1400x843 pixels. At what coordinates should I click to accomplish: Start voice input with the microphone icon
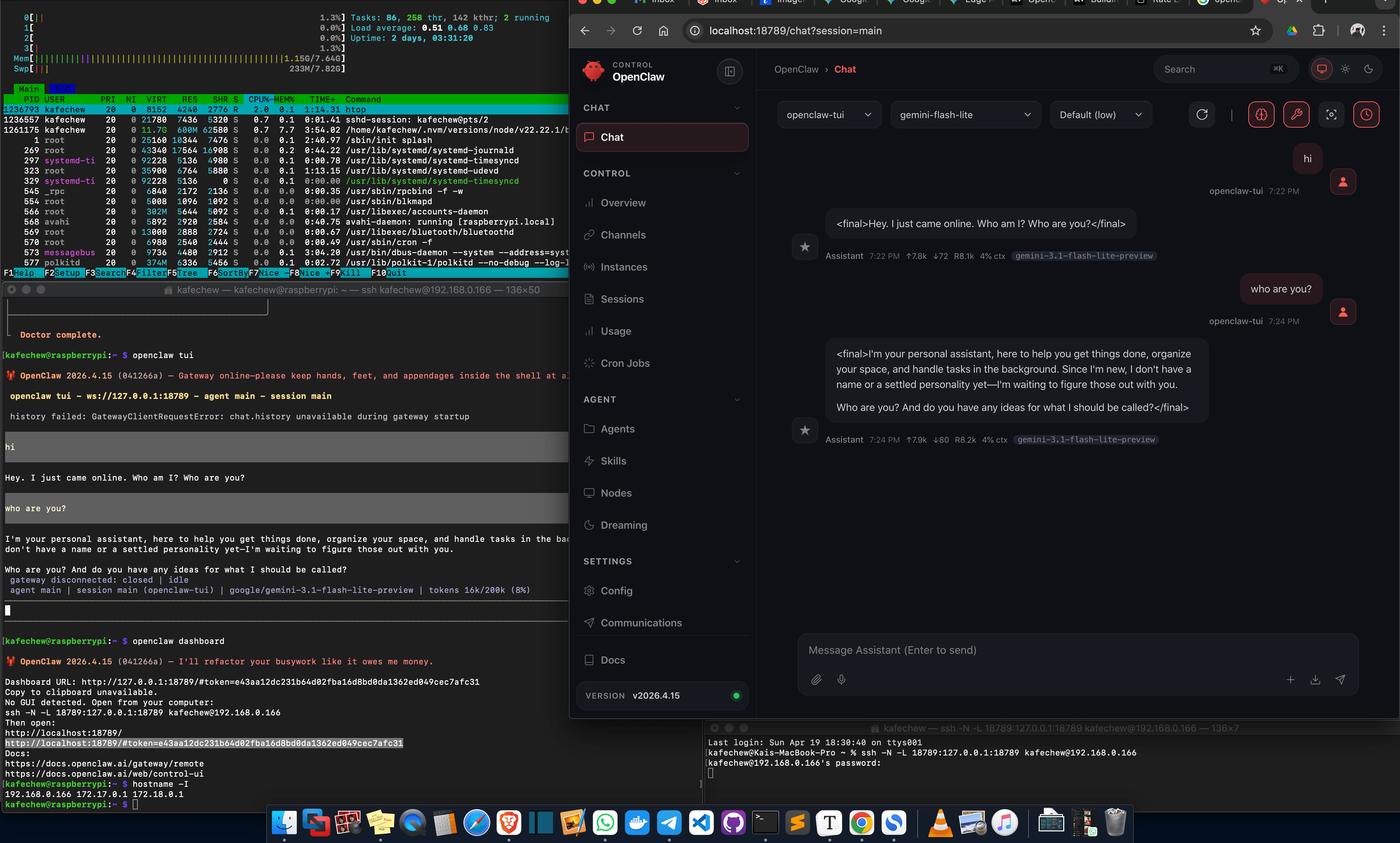point(842,679)
